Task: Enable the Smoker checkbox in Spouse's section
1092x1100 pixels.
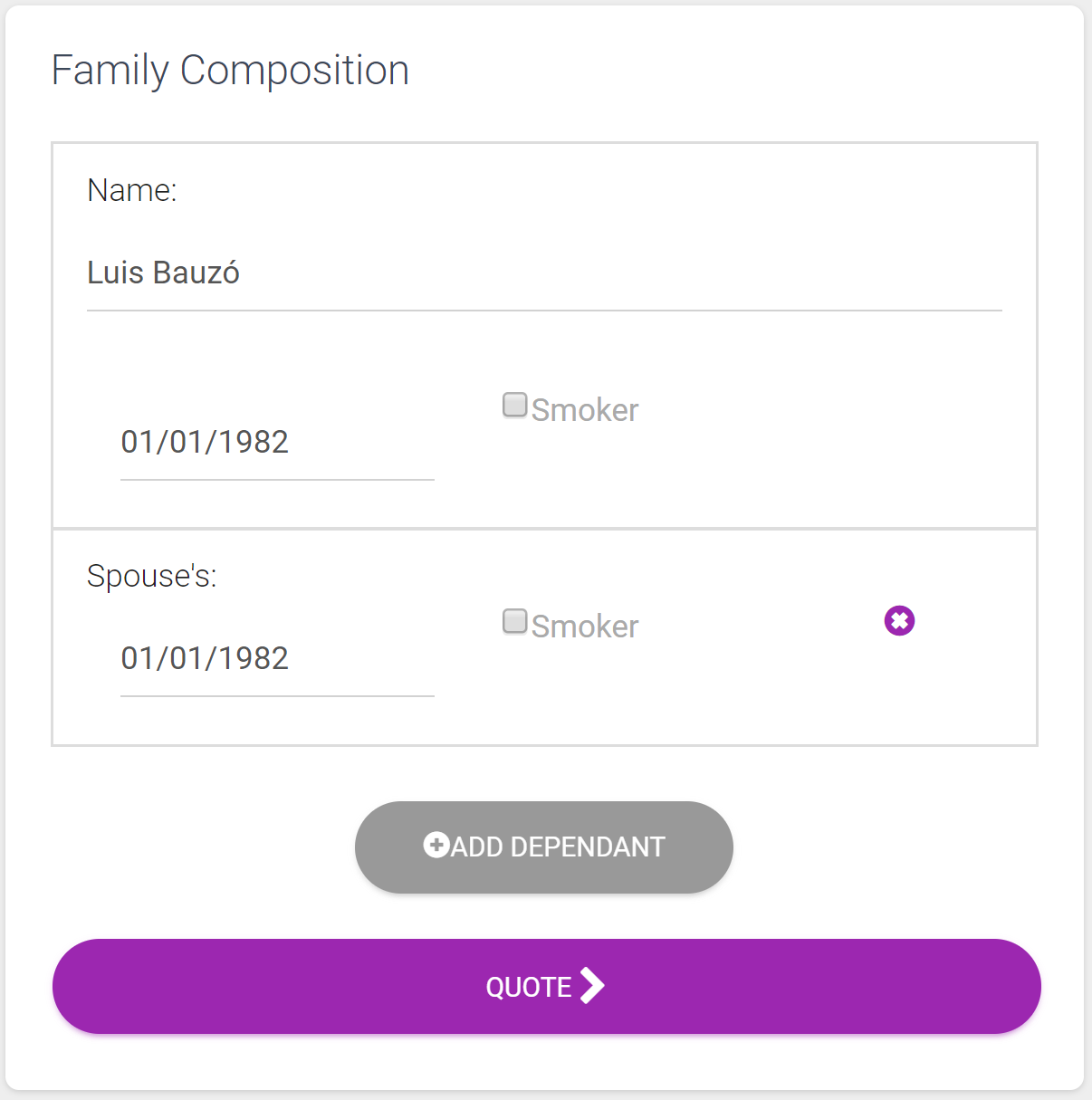Action: [x=515, y=621]
